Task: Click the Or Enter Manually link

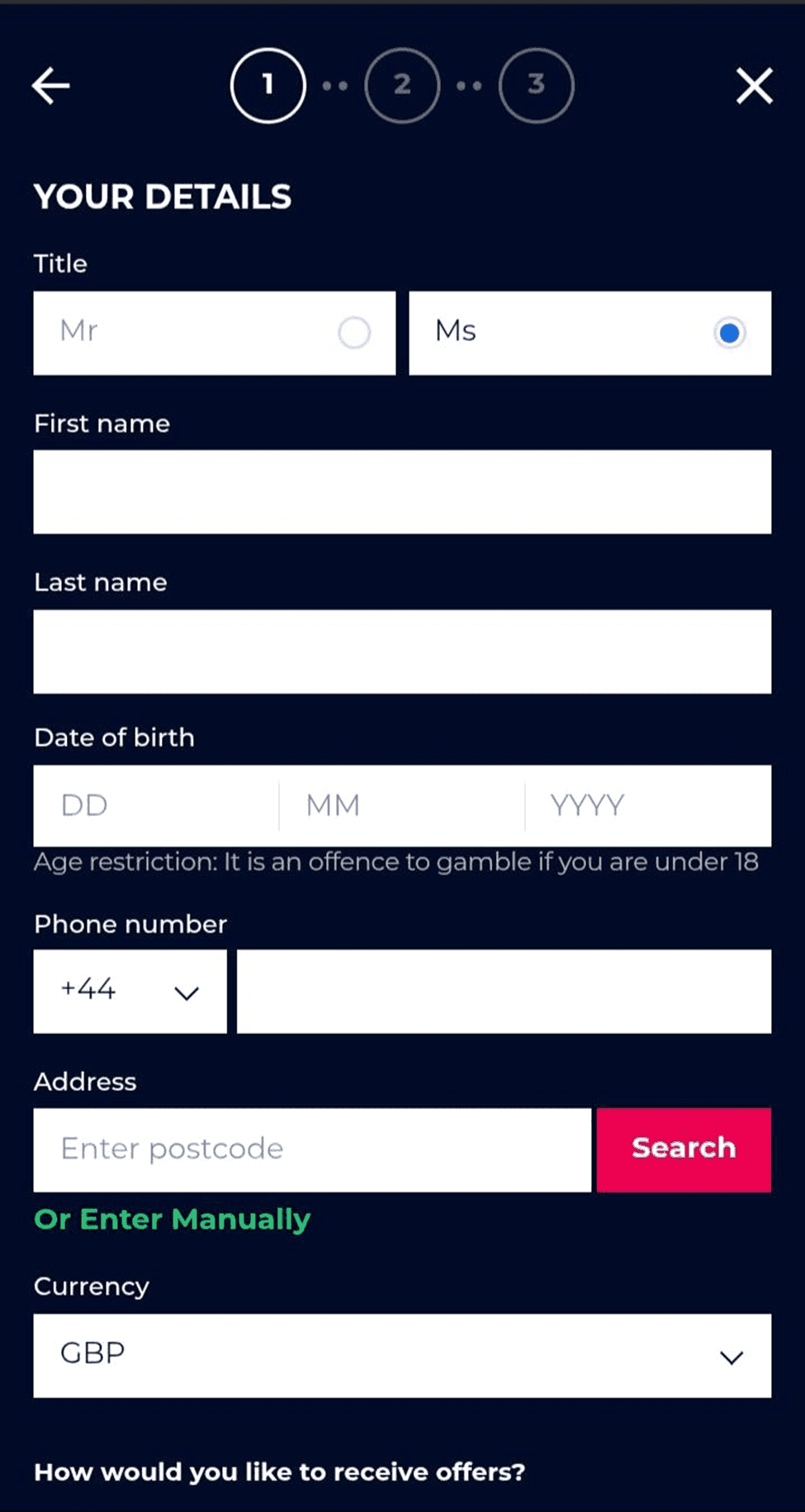Action: (172, 1219)
